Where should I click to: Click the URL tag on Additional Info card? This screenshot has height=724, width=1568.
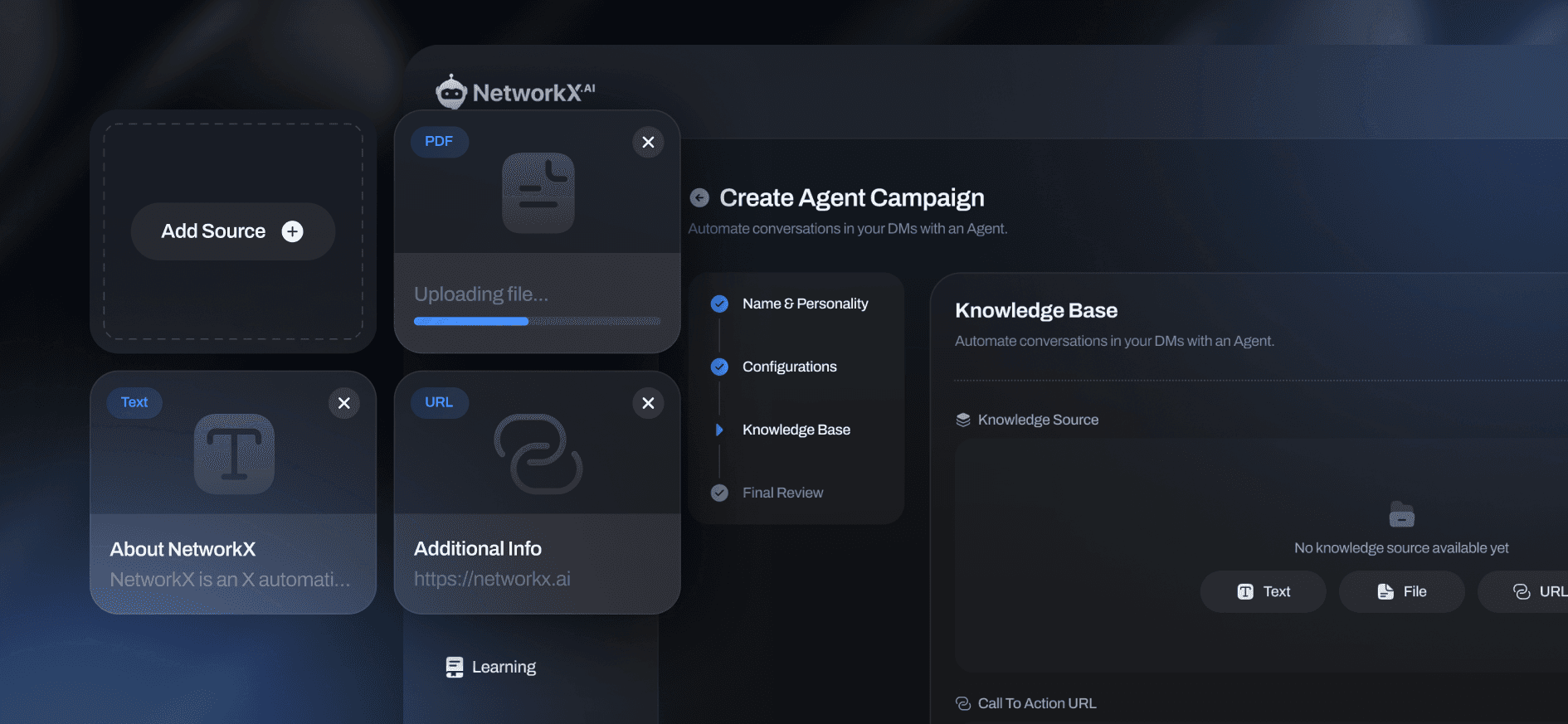(x=439, y=402)
